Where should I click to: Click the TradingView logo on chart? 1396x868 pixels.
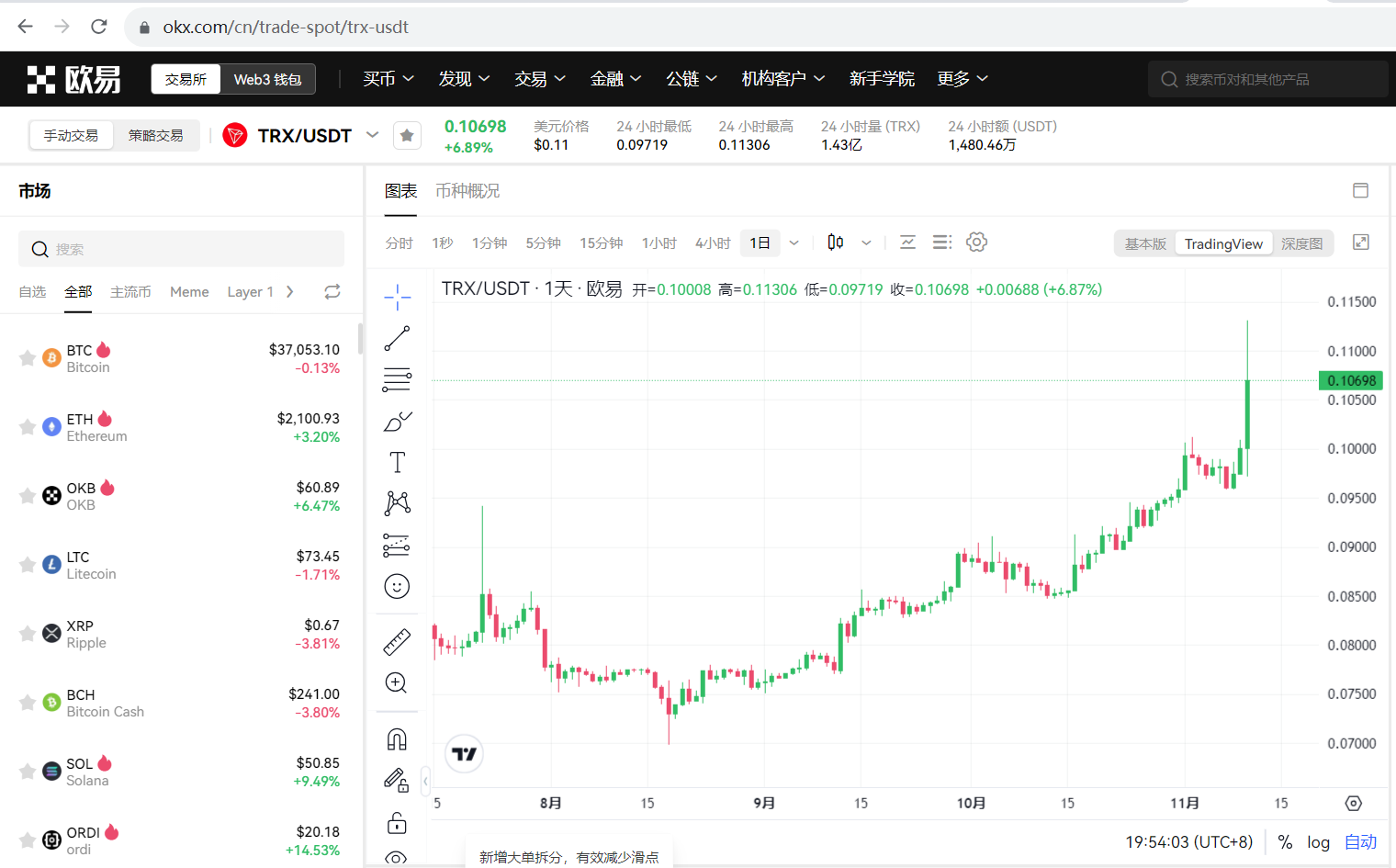pos(465,754)
